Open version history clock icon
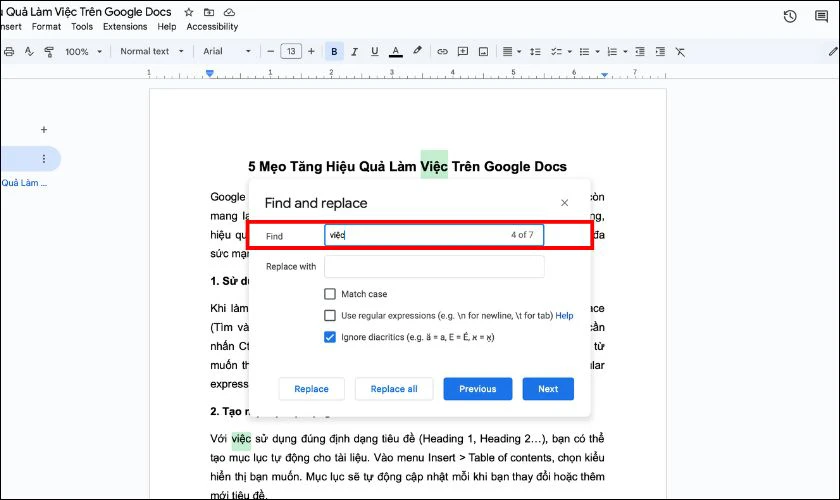The height and width of the screenshot is (500, 840). tap(790, 17)
